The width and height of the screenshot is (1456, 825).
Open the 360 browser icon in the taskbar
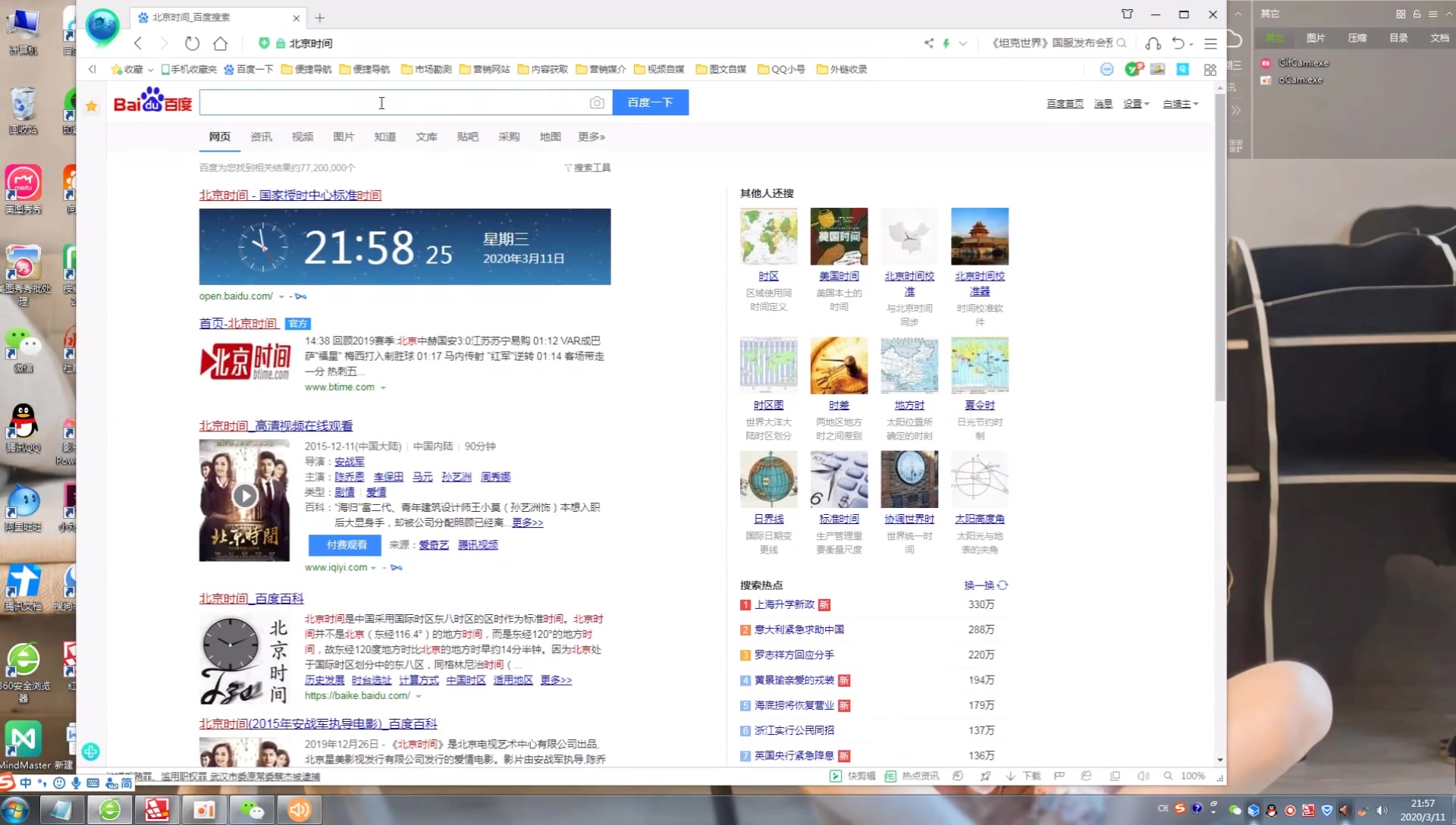coord(110,809)
